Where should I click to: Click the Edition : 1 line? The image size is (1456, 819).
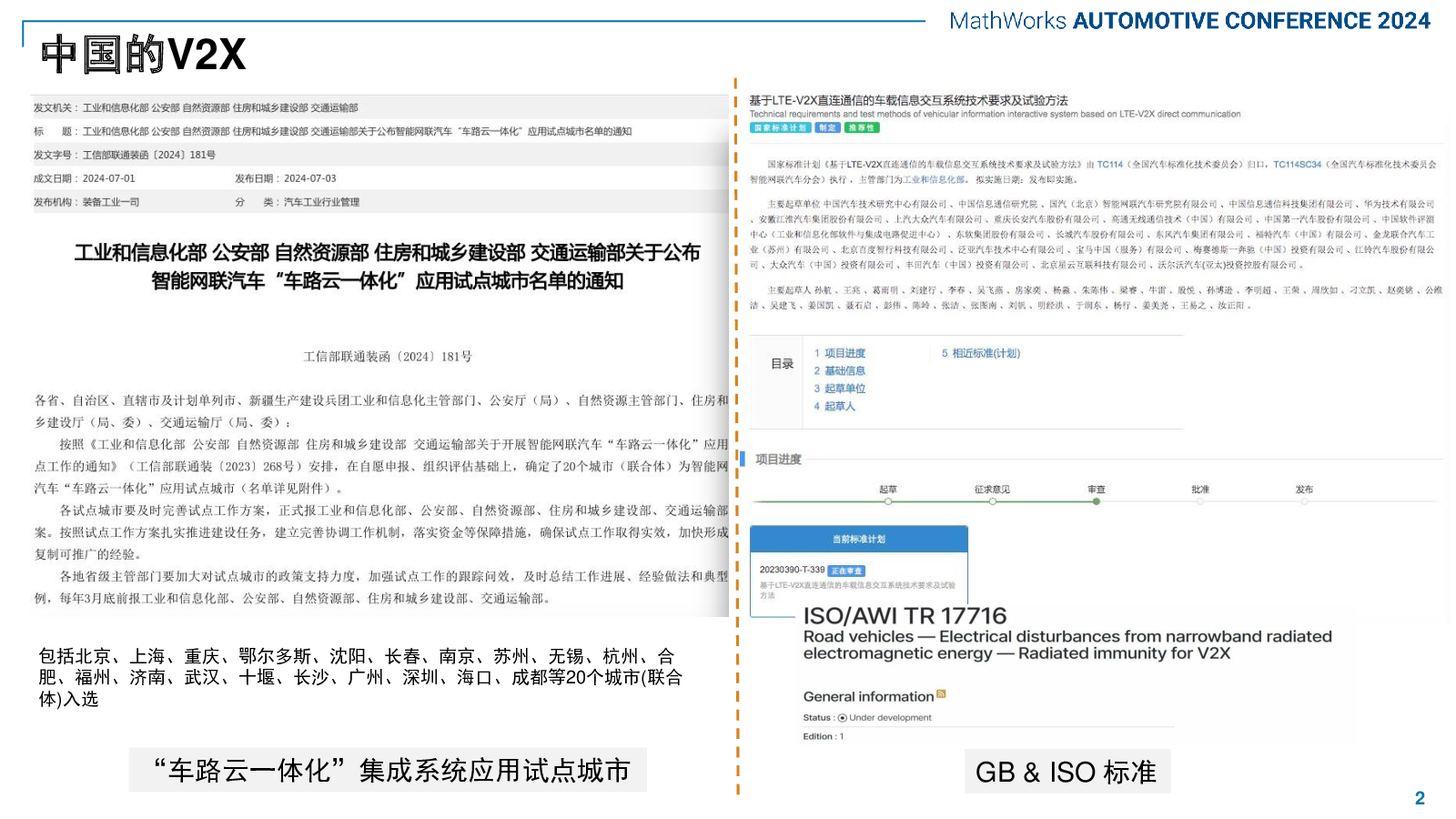[824, 736]
